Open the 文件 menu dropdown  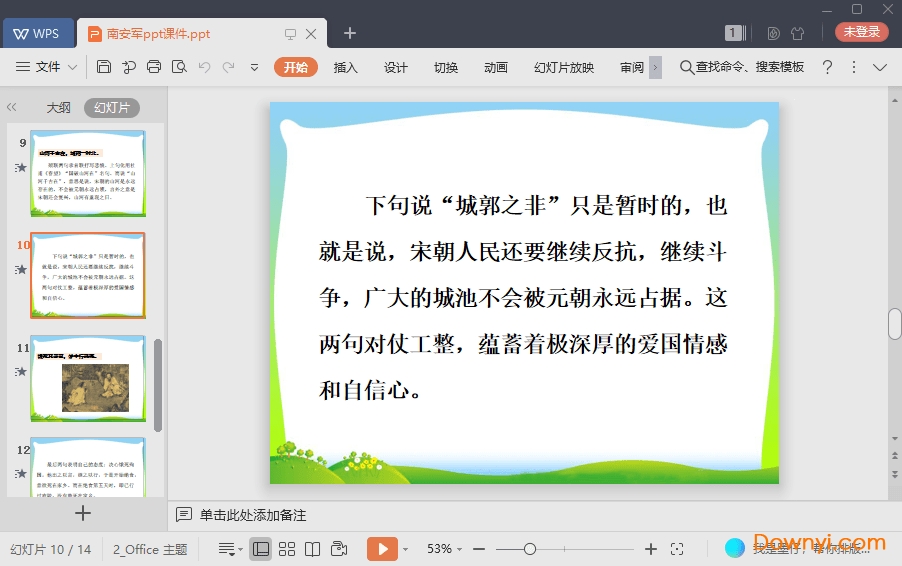(x=47, y=67)
